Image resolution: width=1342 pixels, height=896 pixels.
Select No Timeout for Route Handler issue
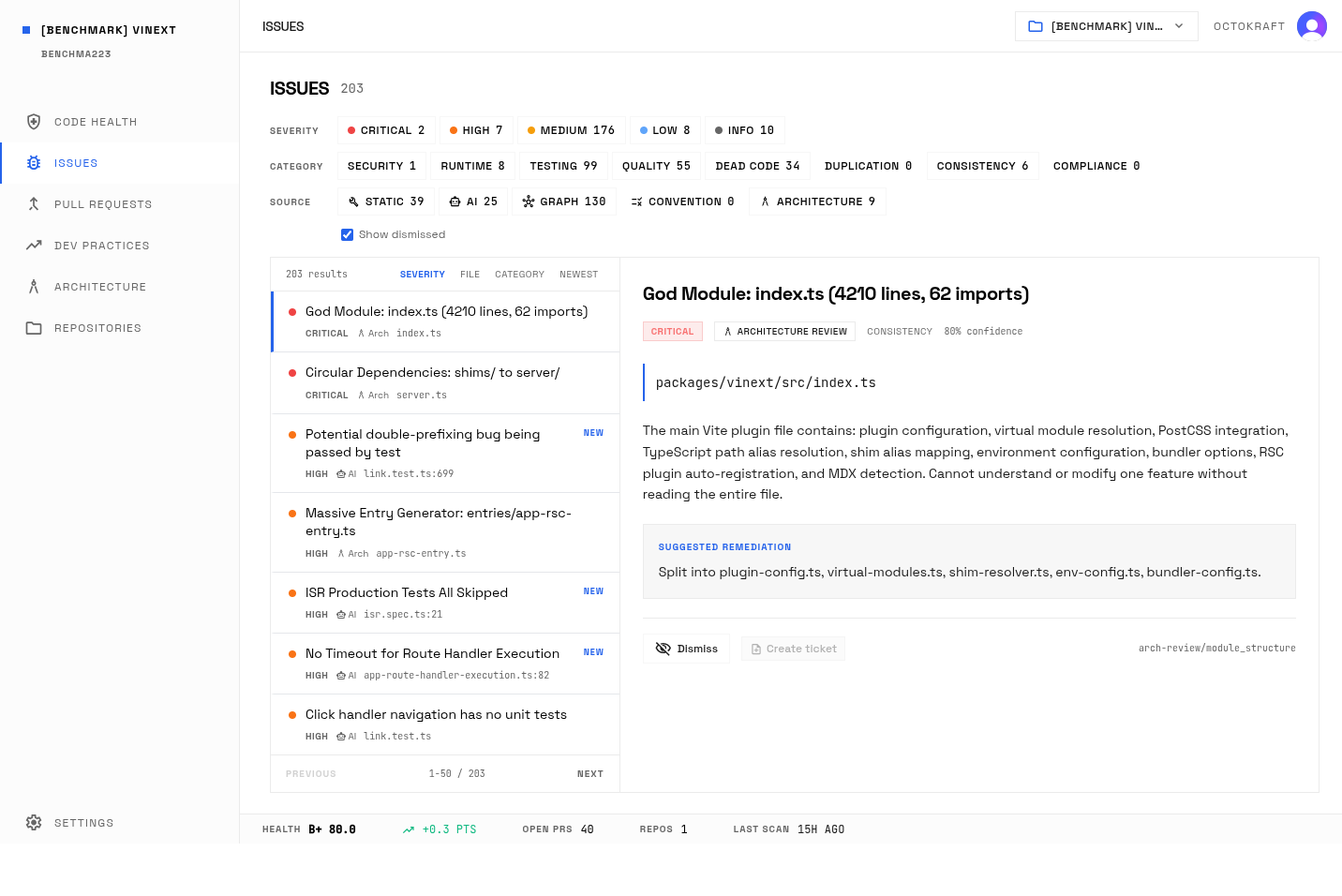(445, 664)
